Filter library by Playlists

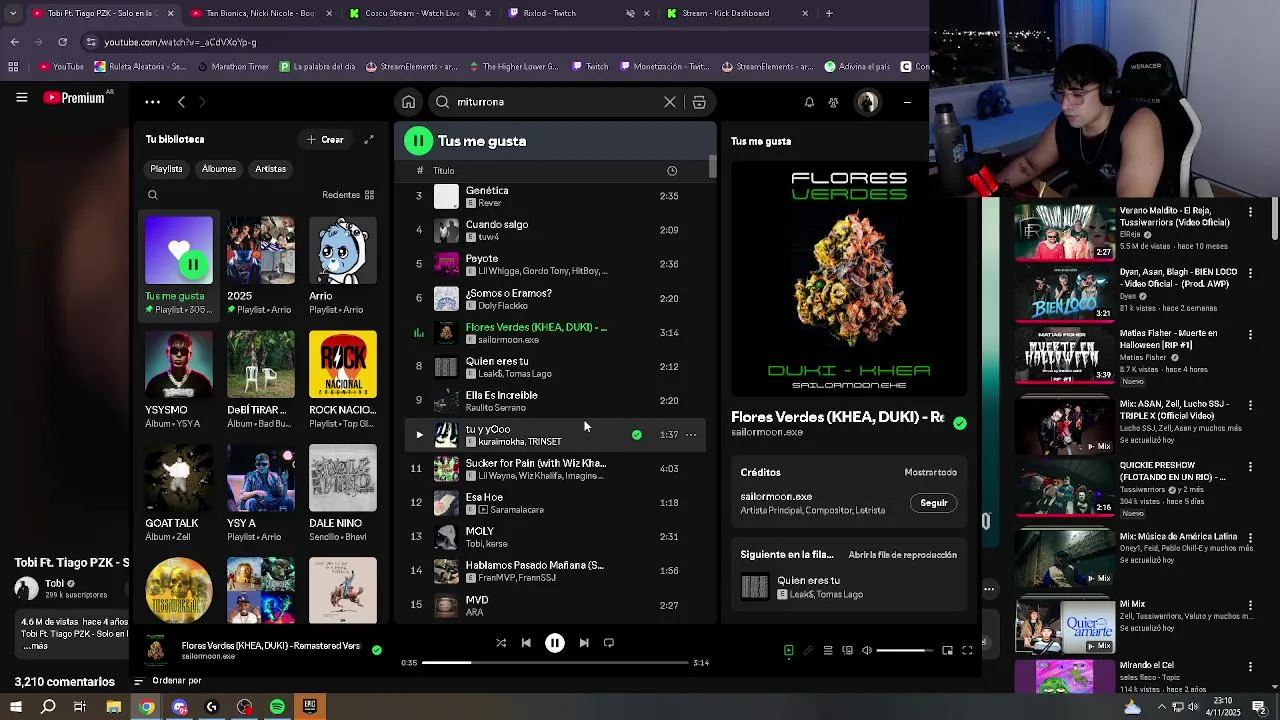tap(166, 169)
